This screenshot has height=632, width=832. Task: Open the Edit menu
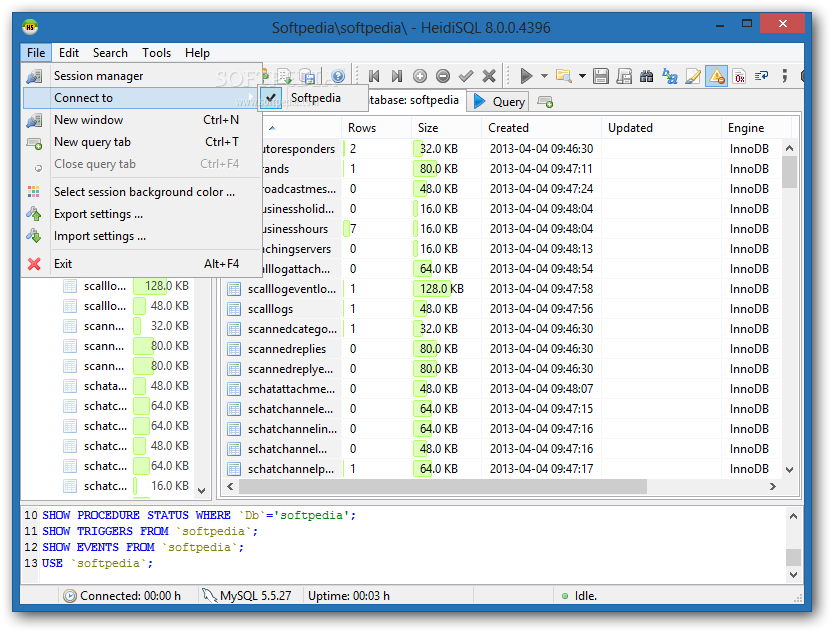pos(68,53)
